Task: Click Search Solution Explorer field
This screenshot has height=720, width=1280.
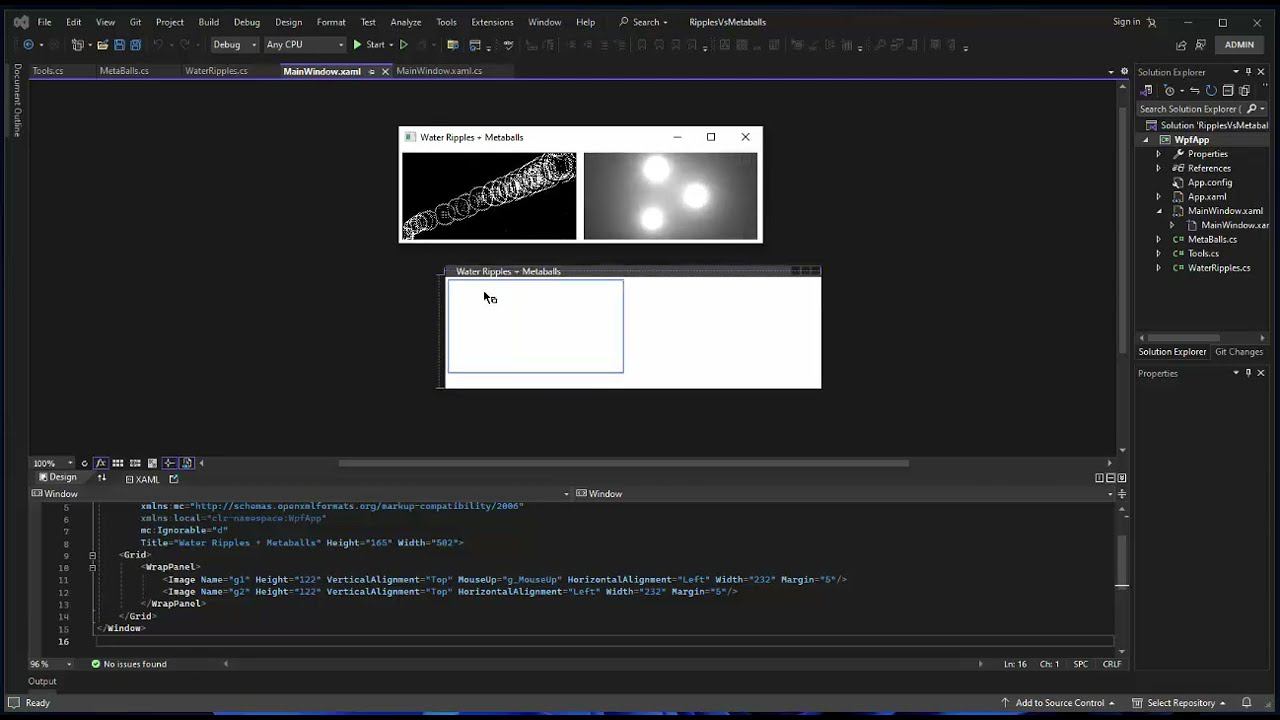Action: point(1202,109)
